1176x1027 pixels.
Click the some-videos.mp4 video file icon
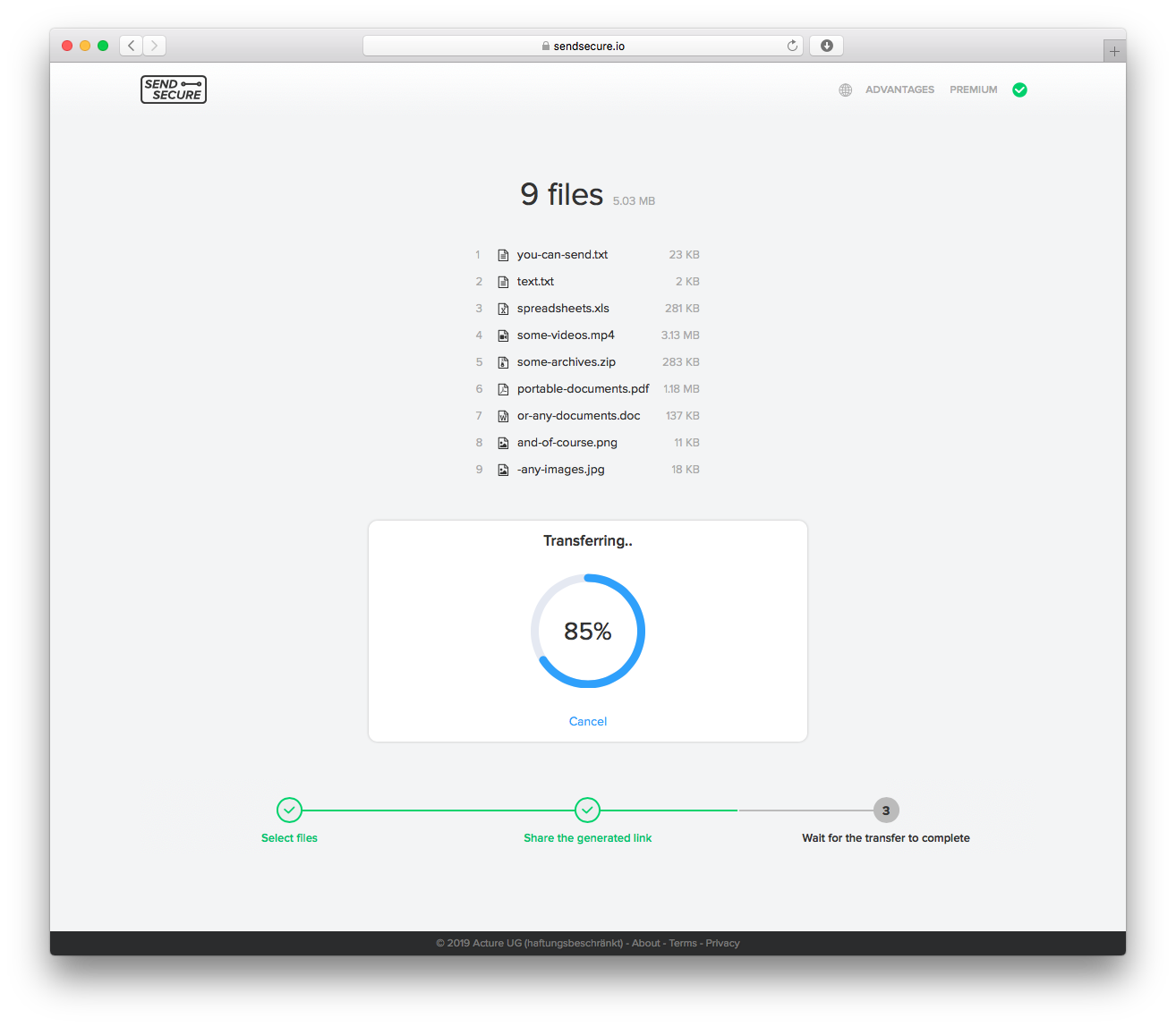[503, 335]
